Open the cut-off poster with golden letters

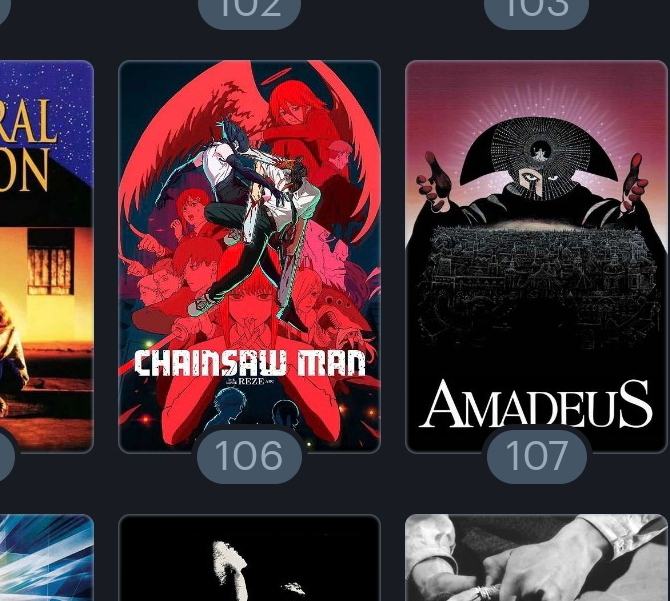(x=46, y=256)
